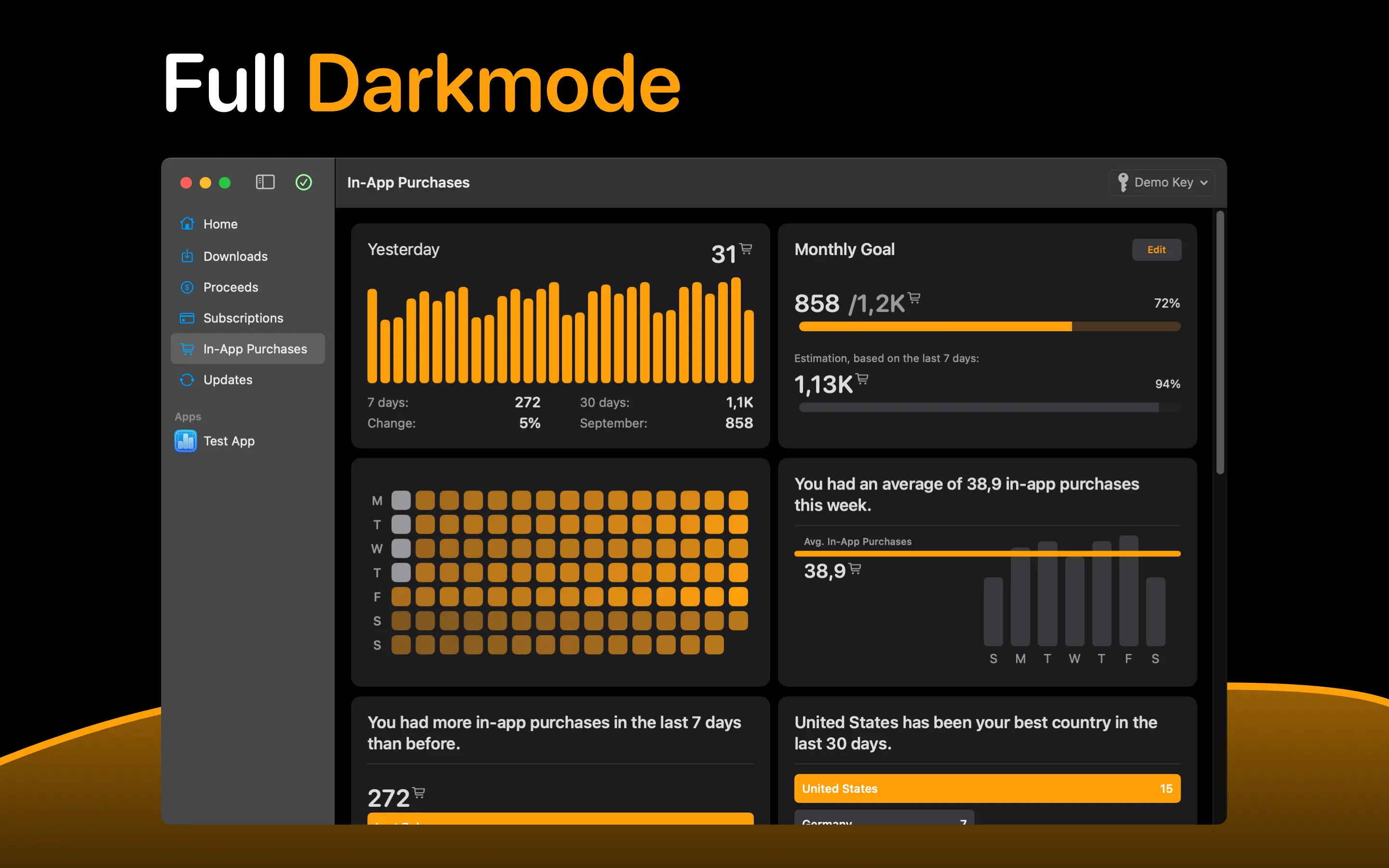Screen dimensions: 1389x868
Task: Click the Monthly Goal 72% progress bar
Action: tap(989, 326)
